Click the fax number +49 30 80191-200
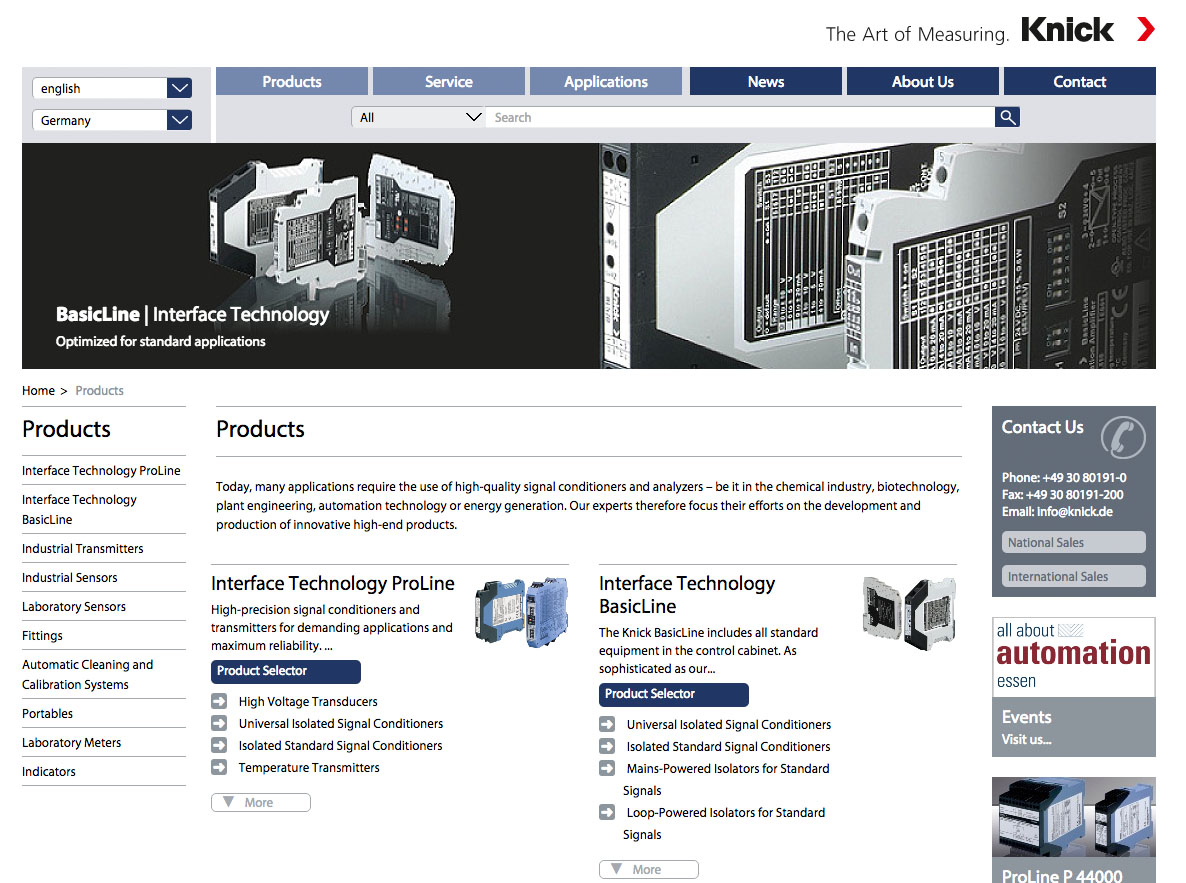 [1075, 495]
